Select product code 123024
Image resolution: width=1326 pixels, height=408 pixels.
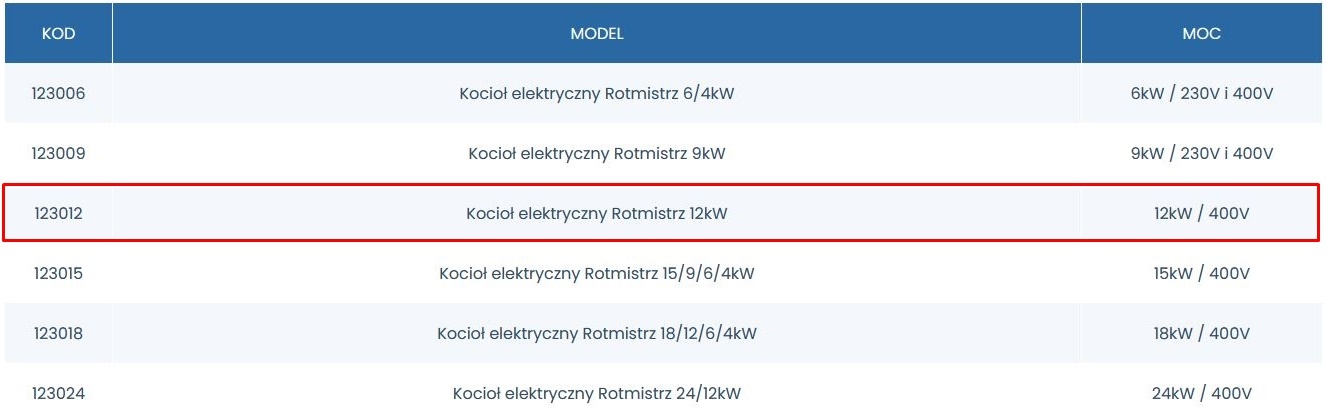pos(58,393)
